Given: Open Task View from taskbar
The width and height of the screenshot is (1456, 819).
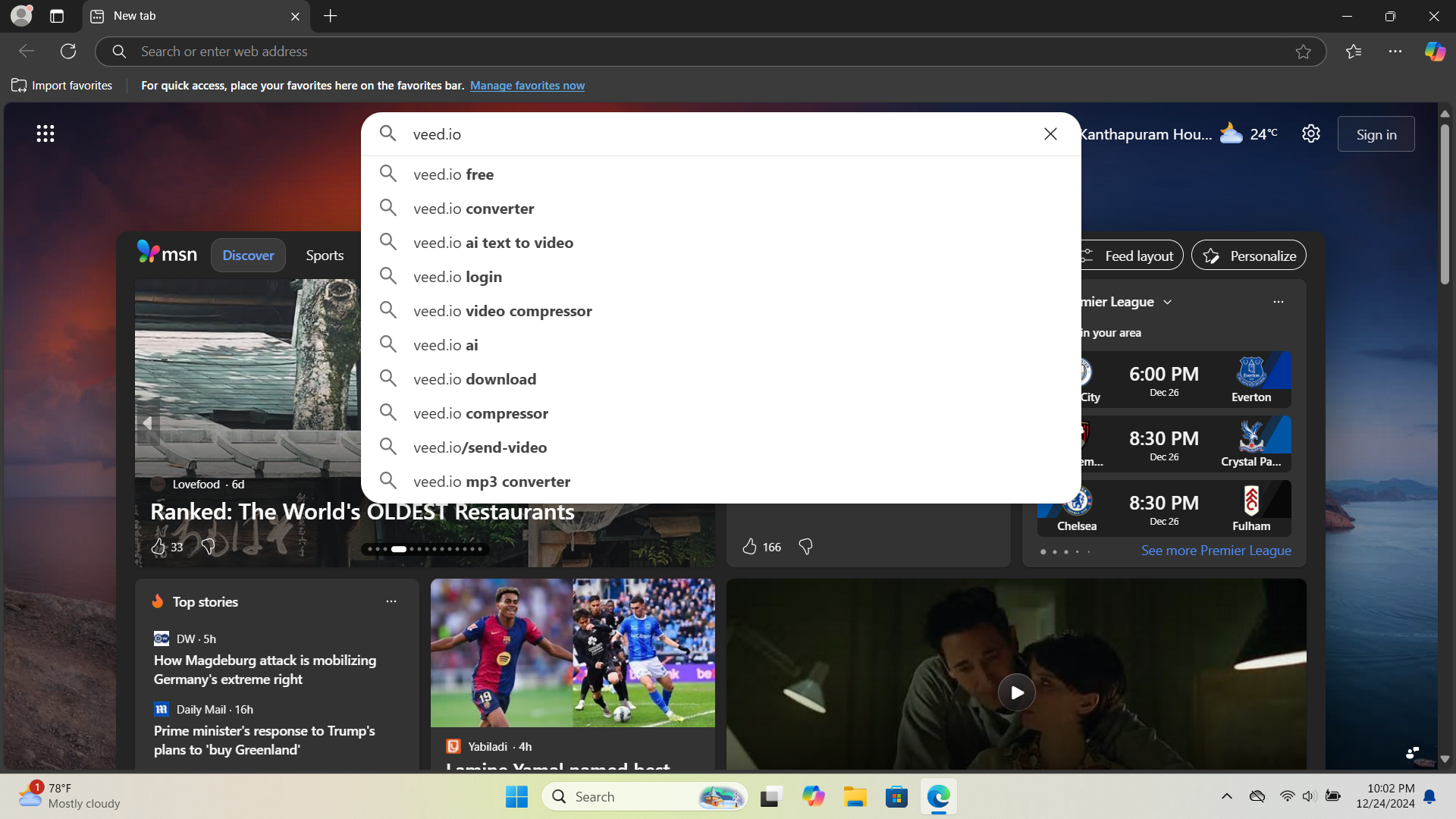Looking at the screenshot, I should tap(771, 796).
